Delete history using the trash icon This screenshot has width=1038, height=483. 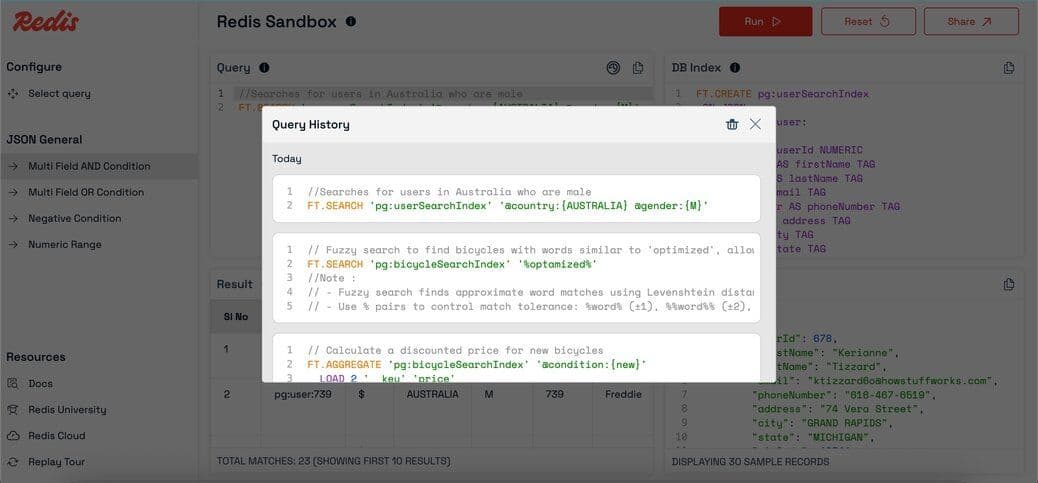point(732,124)
